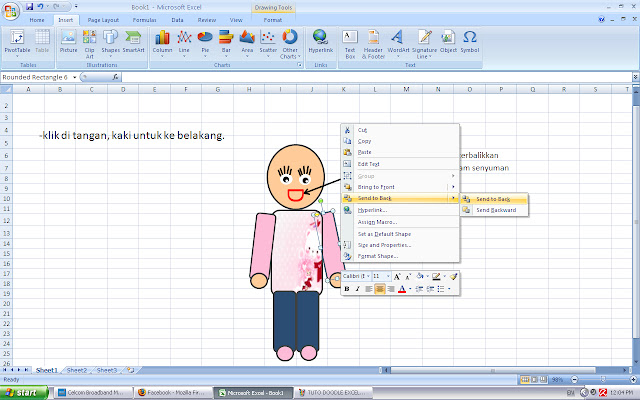This screenshot has height=400, width=640.
Task: Open Size and Properties... dialog
Action: coord(400,245)
